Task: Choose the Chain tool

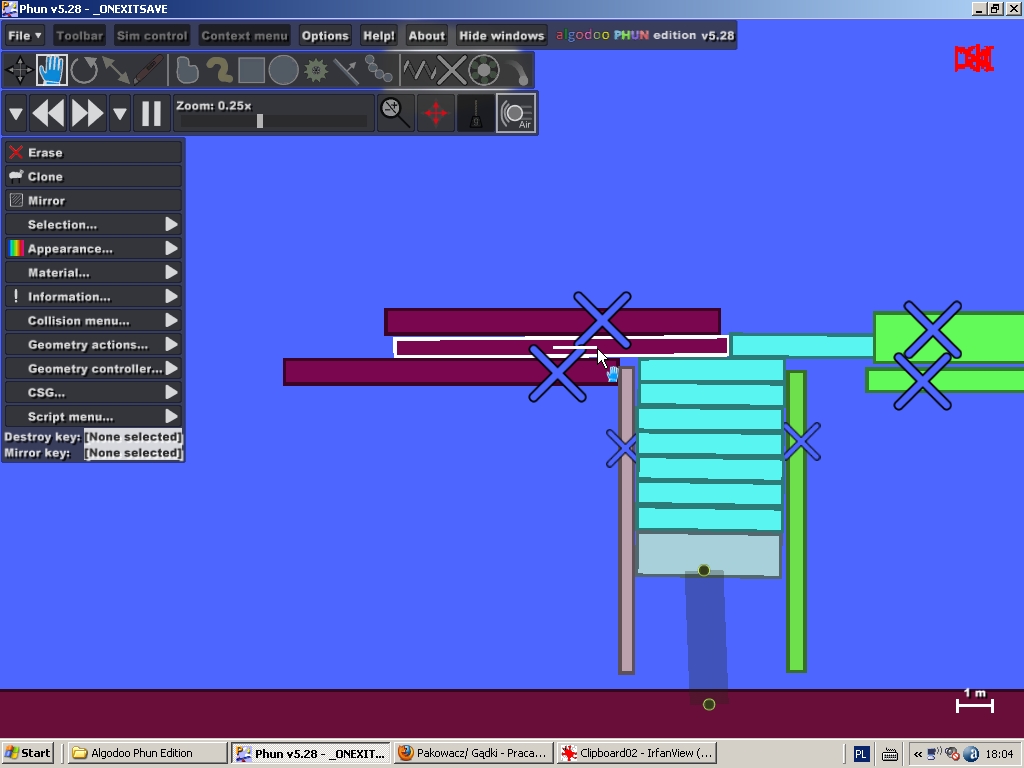Action: 379,70
